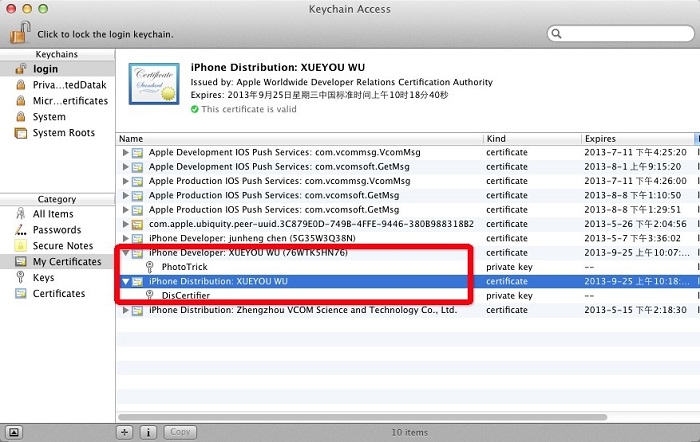Click certificate icon of com.vcommsg.VcomMsg Development row
This screenshot has width=700, height=442.
(x=137, y=153)
